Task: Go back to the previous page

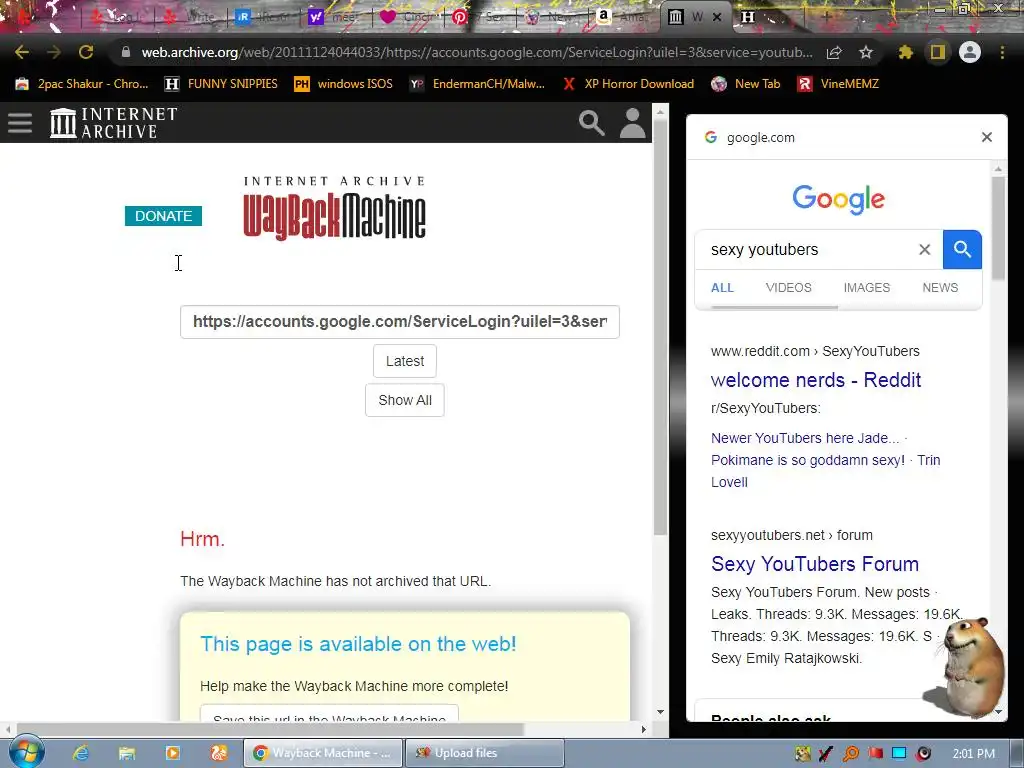Action: coord(22,52)
